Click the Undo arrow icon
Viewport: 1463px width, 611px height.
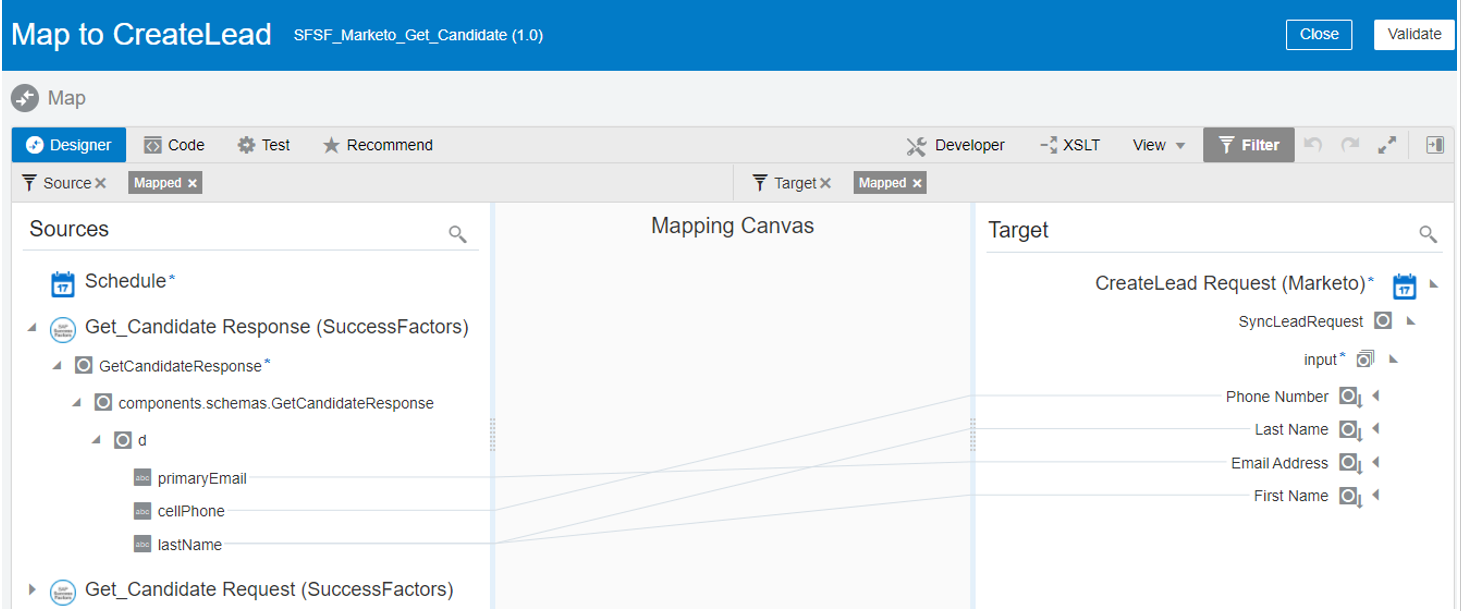[x=1314, y=145]
